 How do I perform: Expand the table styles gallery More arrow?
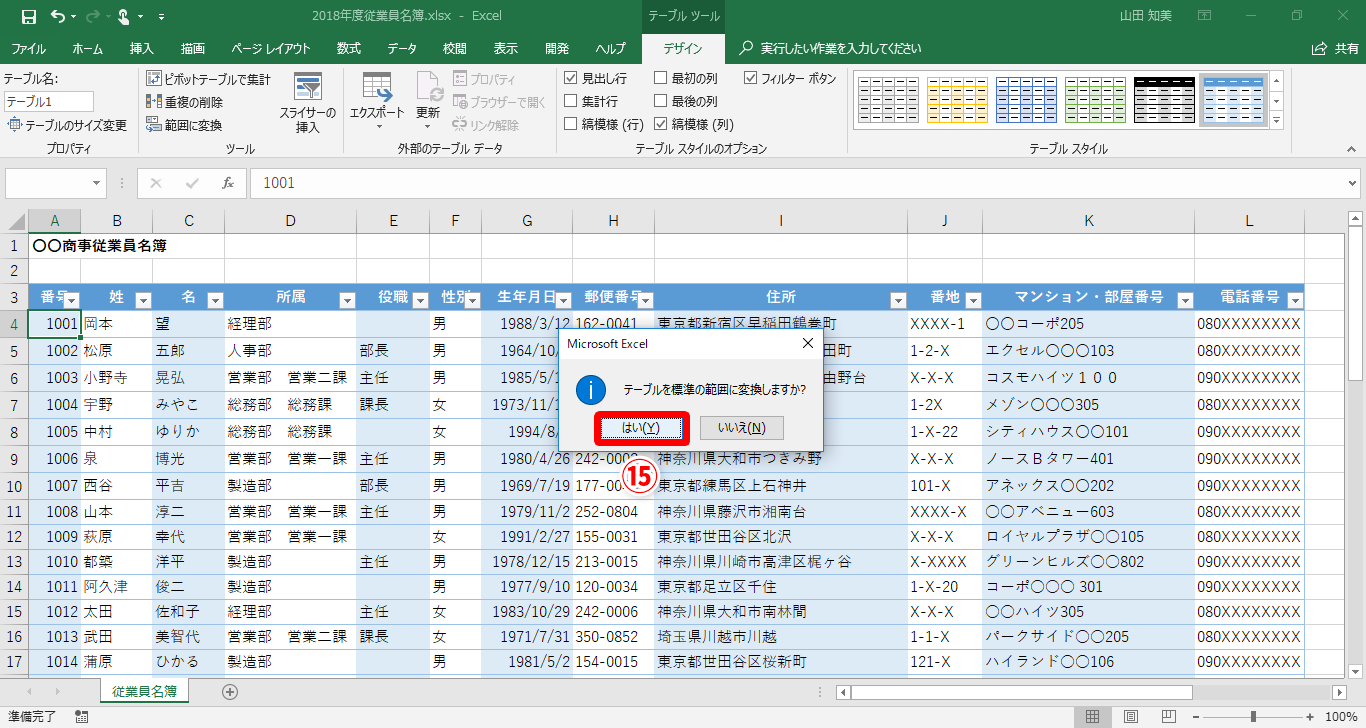pos(1276,120)
